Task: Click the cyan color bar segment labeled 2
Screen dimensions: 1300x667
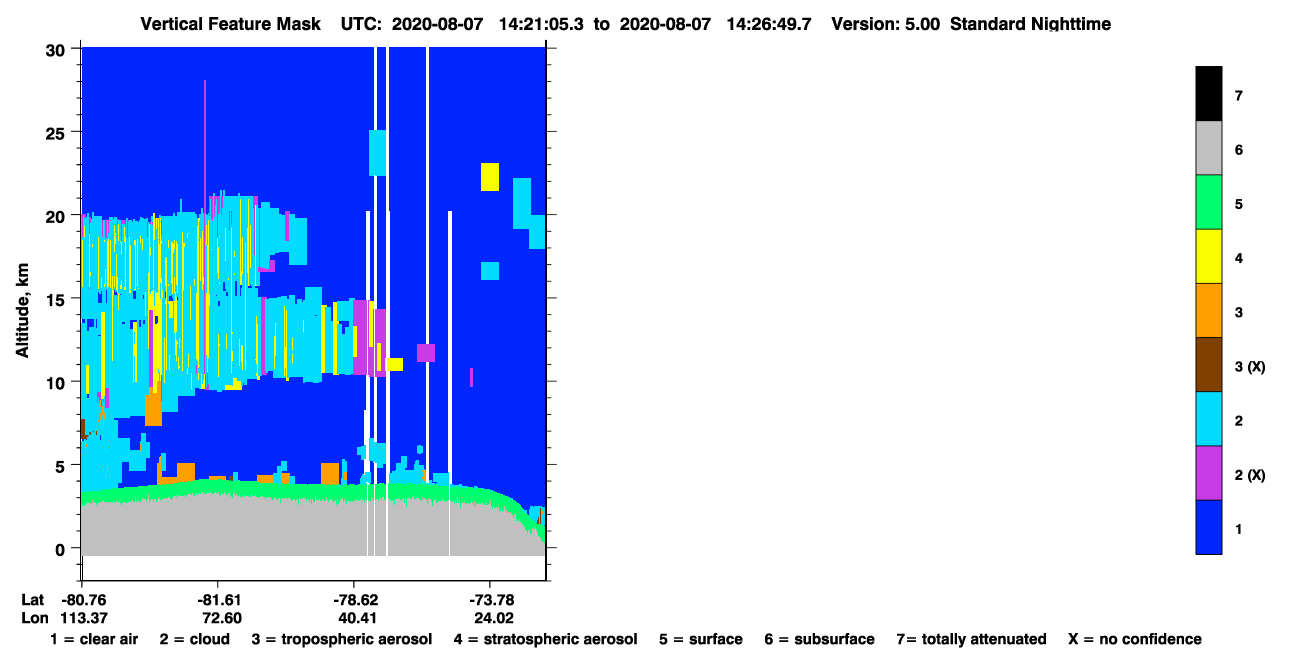Action: pos(1208,418)
